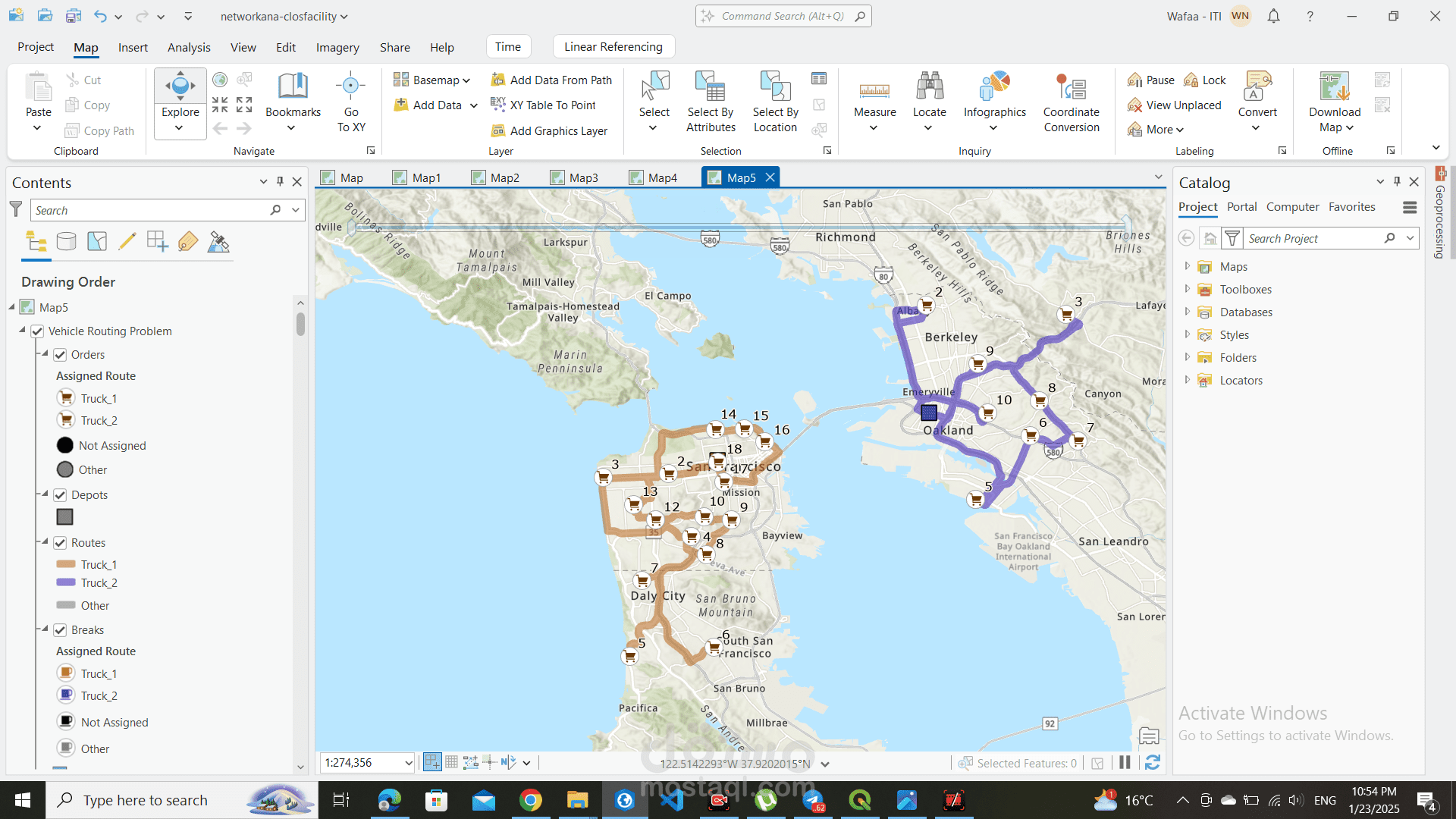Click the notifications bell icon

coord(1274,16)
